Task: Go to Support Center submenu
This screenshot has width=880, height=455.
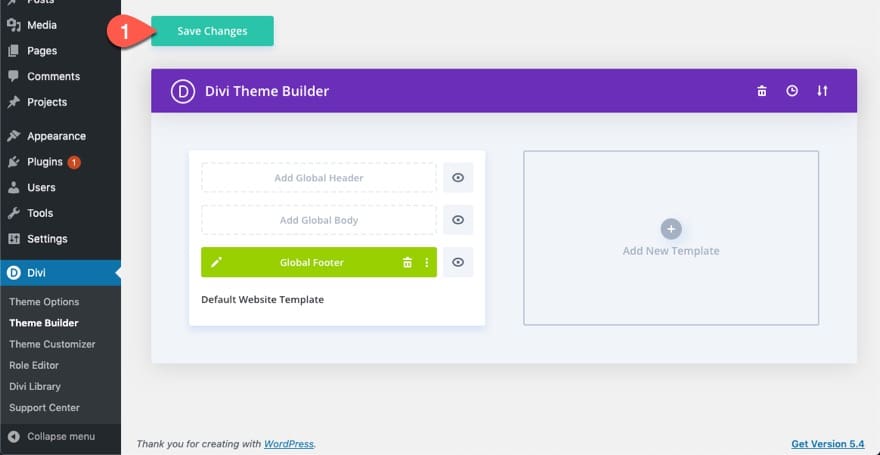Action: [44, 408]
